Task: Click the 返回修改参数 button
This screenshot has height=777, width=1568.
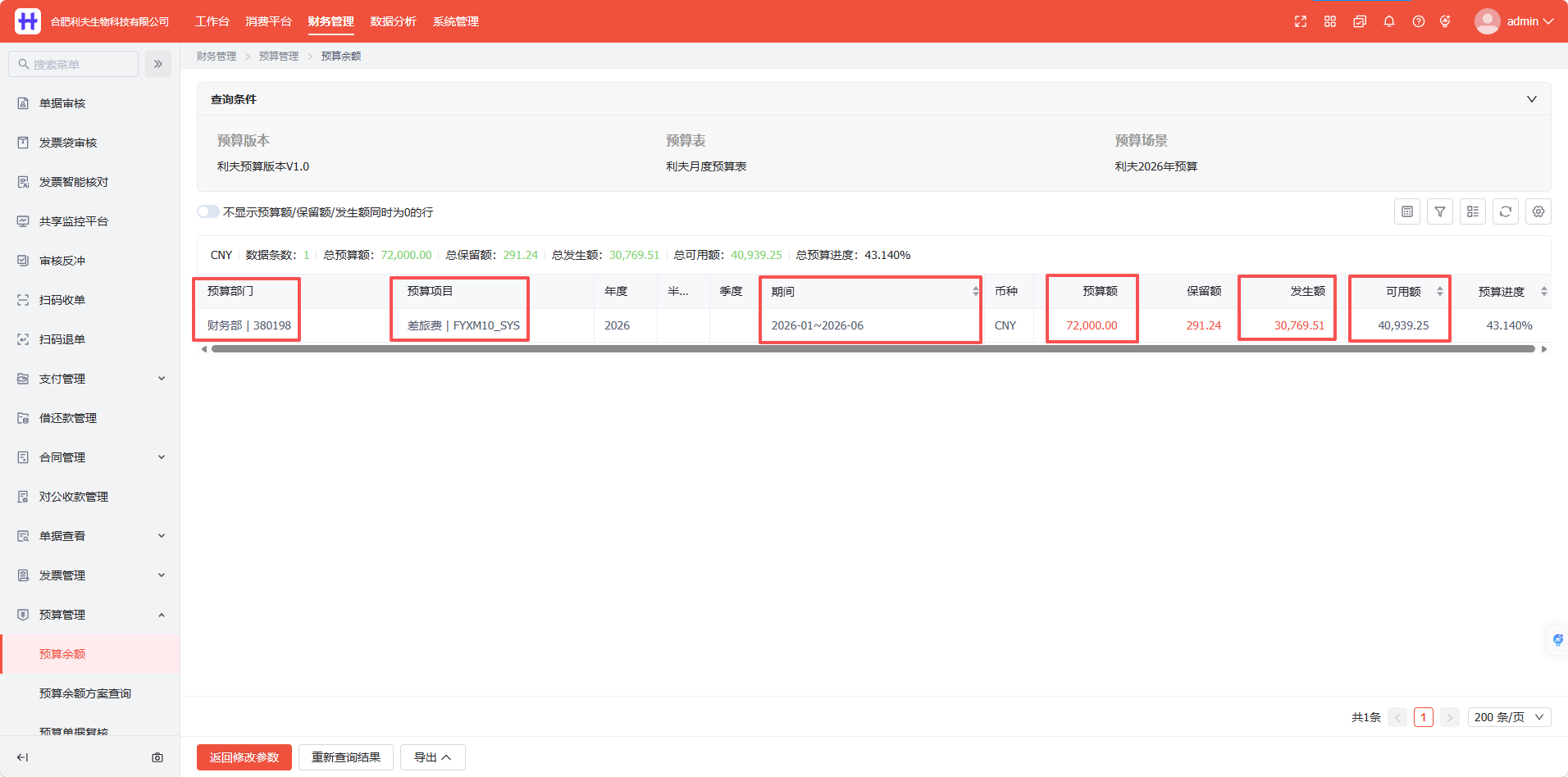Action: point(244,757)
